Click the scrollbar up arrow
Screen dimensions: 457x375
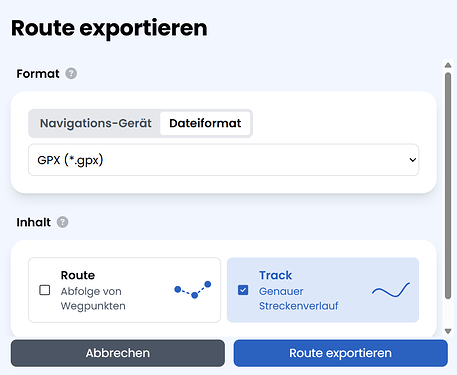[448, 65]
